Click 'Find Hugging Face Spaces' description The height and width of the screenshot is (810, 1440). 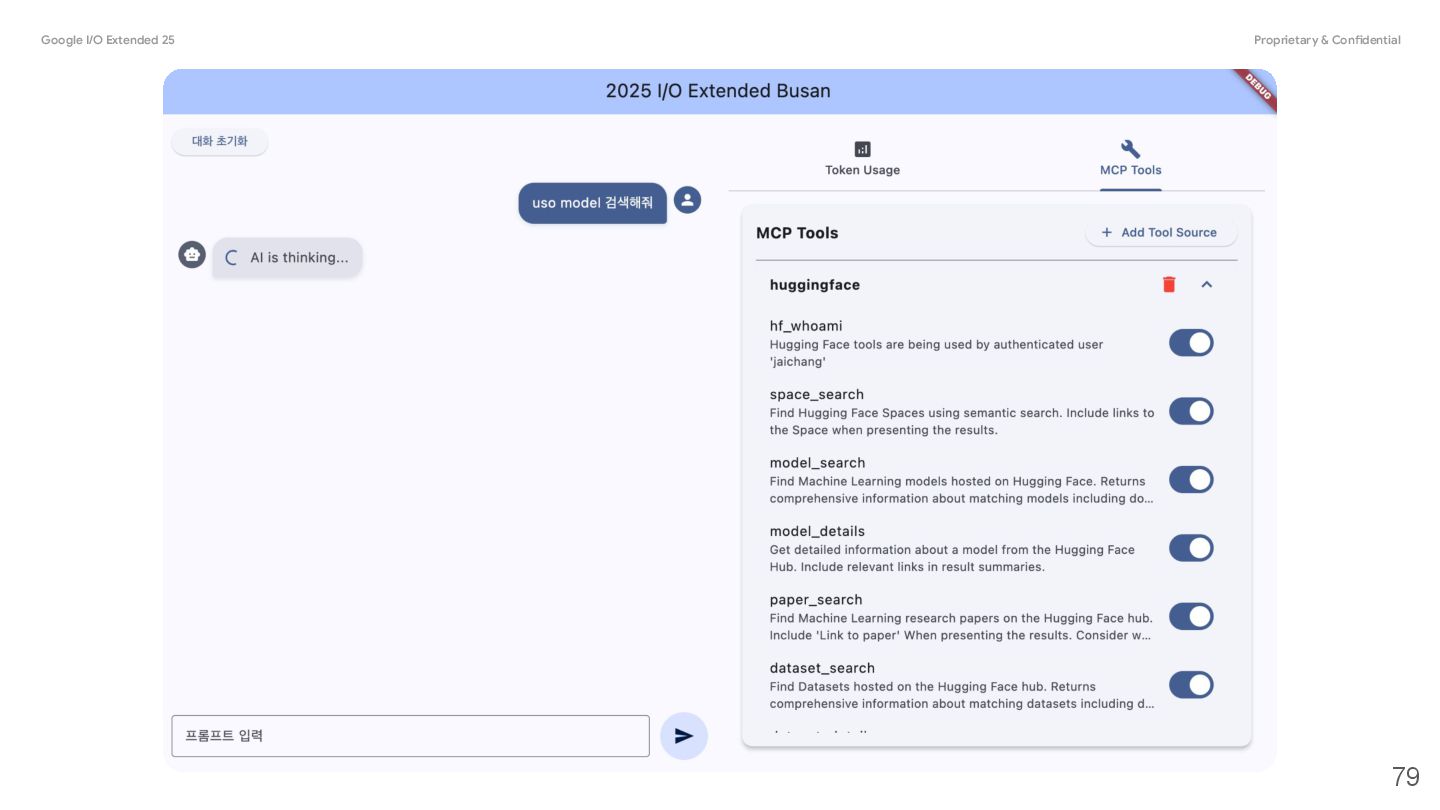(x=962, y=421)
